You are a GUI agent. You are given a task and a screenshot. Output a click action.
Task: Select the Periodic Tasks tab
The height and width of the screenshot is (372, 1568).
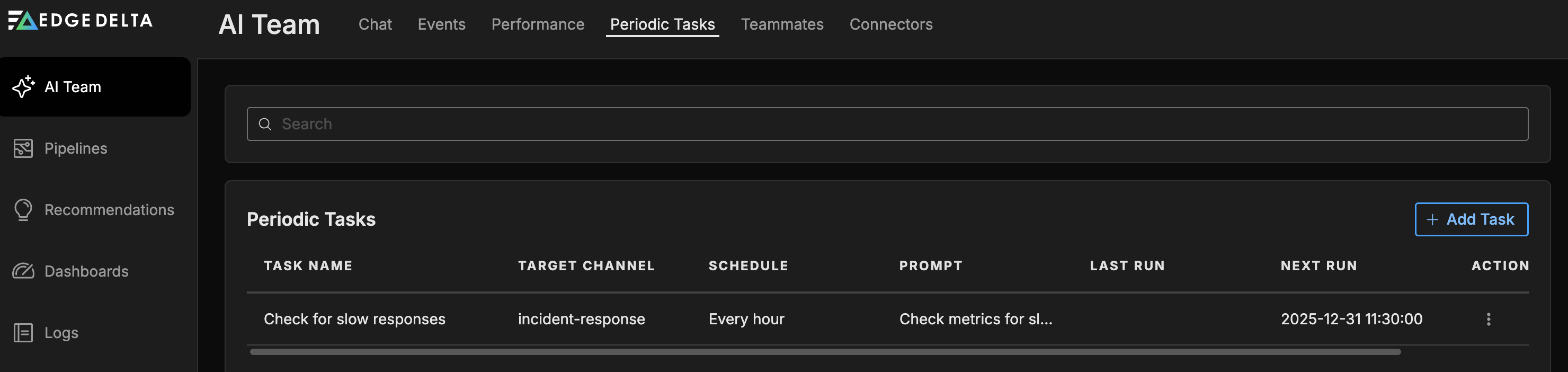pyautogui.click(x=662, y=24)
